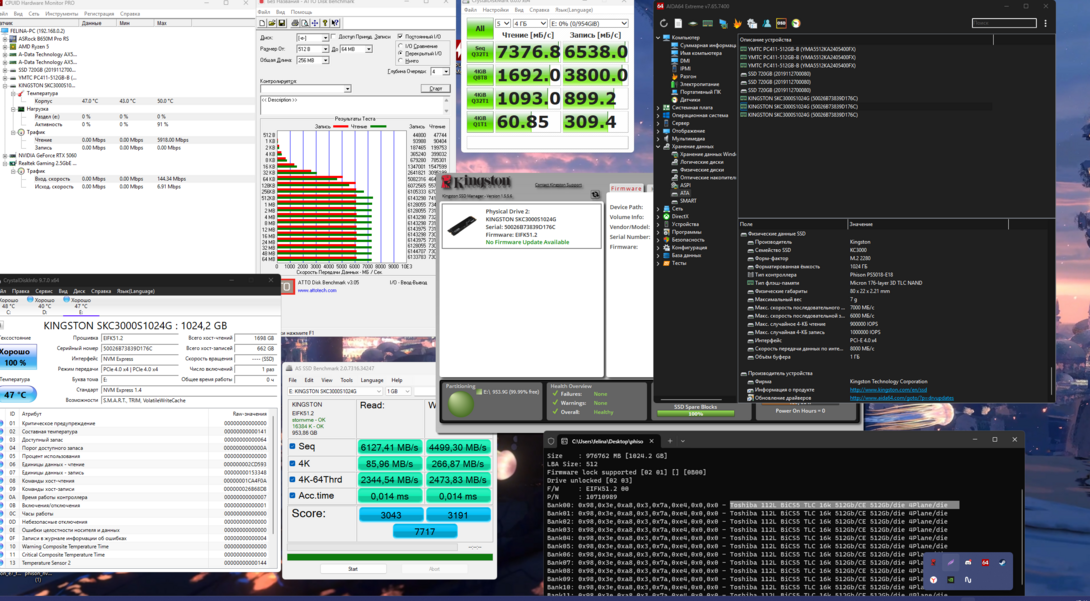The width and height of the screenshot is (1090, 601).
Task: Launch AIDA64 stability test flame icon
Action: tap(737, 23)
